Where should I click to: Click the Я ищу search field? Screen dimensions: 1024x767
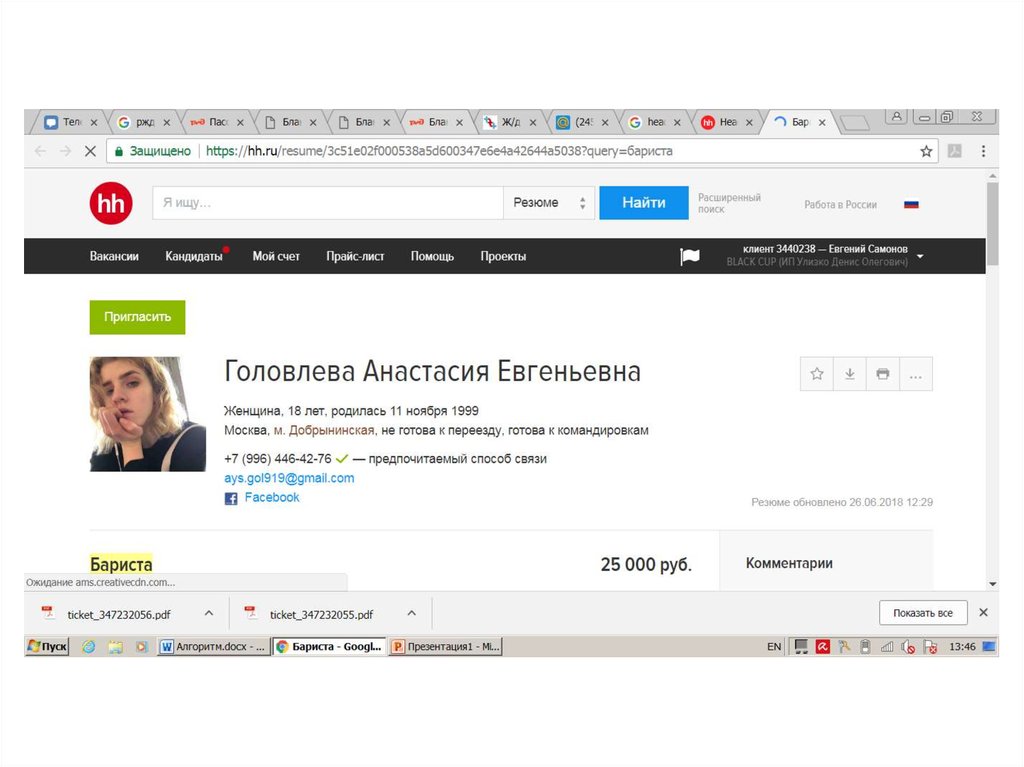pyautogui.click(x=327, y=203)
